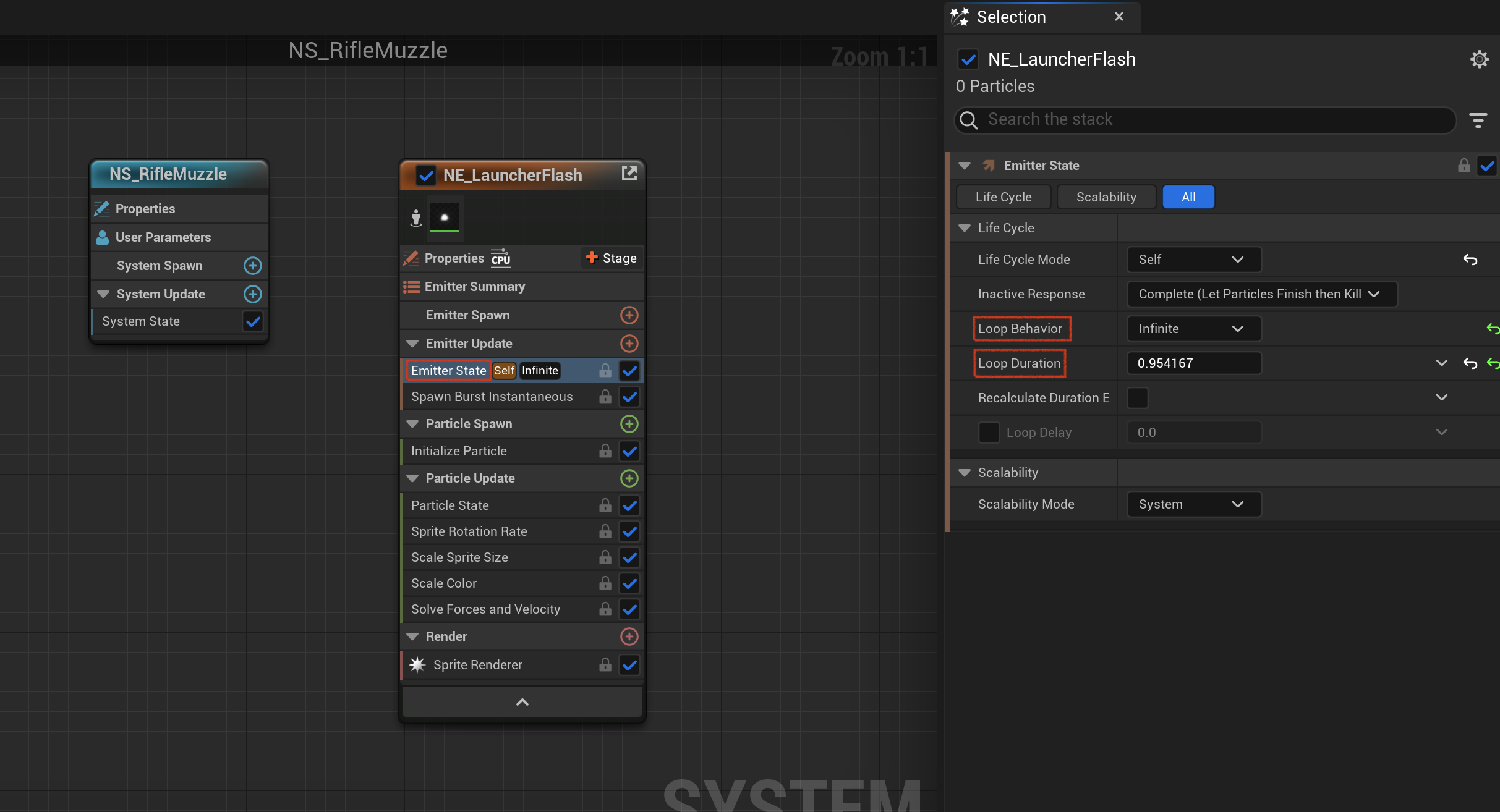Switch to Life Cycle filter tab
The image size is (1500, 812).
pyautogui.click(x=1003, y=197)
